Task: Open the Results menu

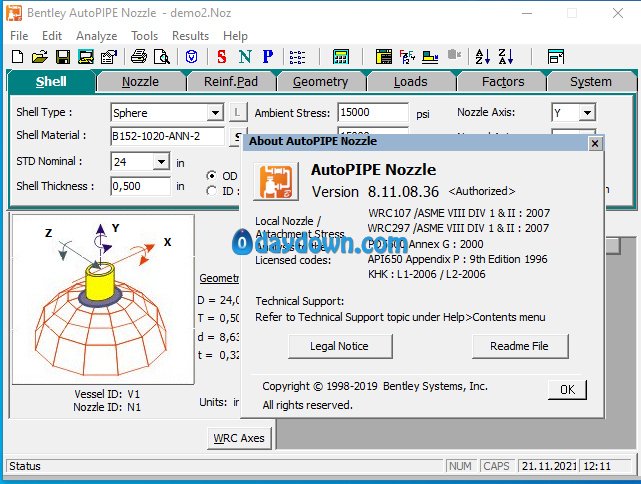Action: tap(191, 36)
